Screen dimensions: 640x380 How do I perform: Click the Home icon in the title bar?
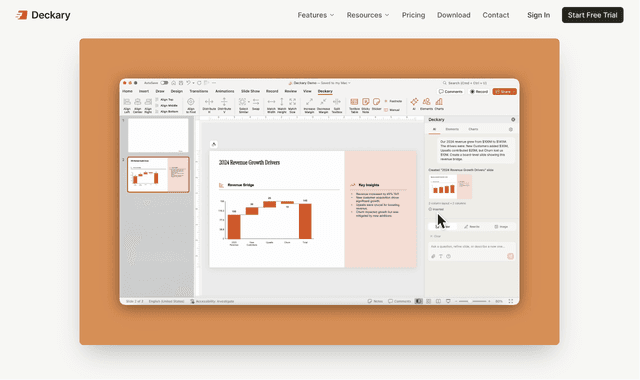[x=173, y=83]
